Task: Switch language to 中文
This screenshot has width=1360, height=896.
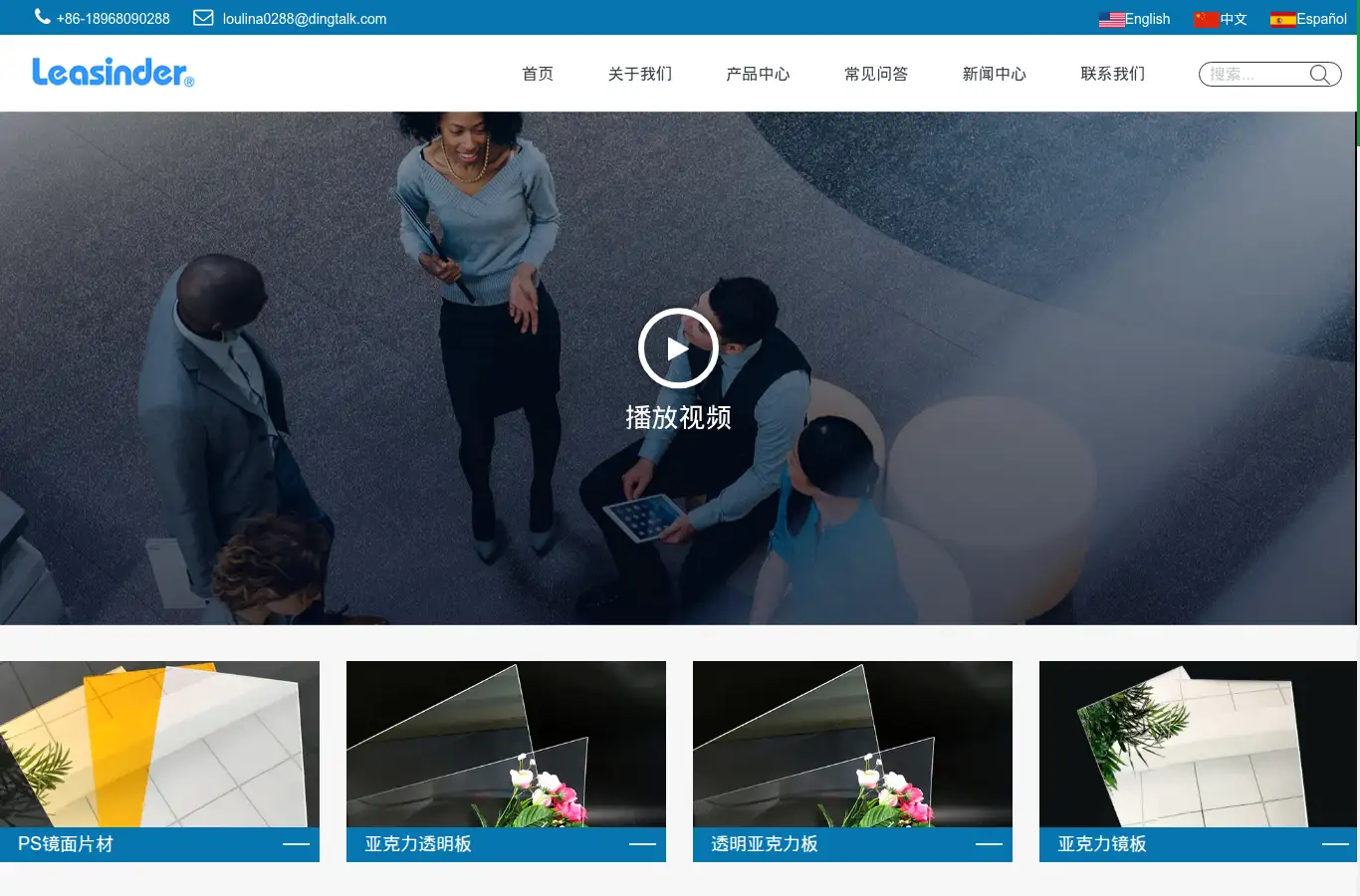Action: [x=1234, y=19]
